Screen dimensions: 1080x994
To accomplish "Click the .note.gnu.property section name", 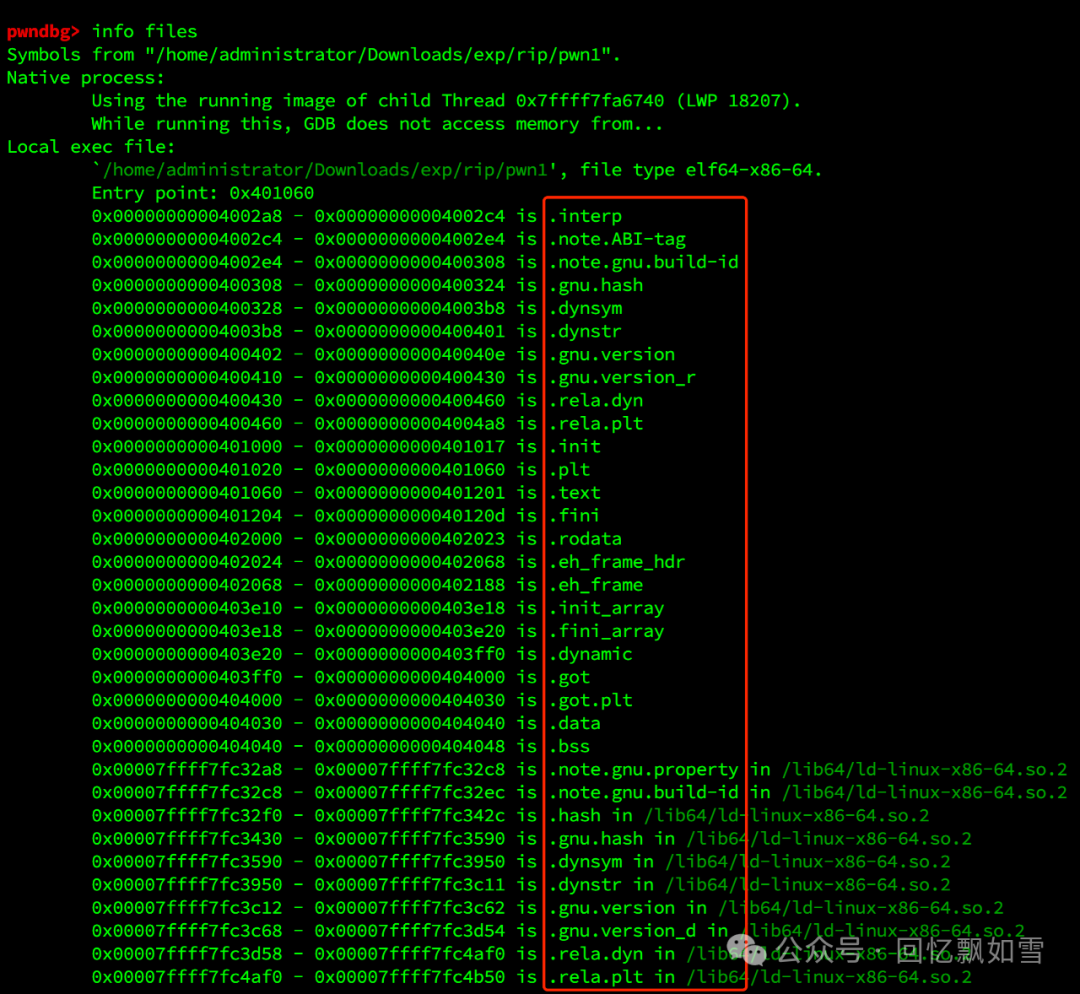I will [x=643, y=770].
